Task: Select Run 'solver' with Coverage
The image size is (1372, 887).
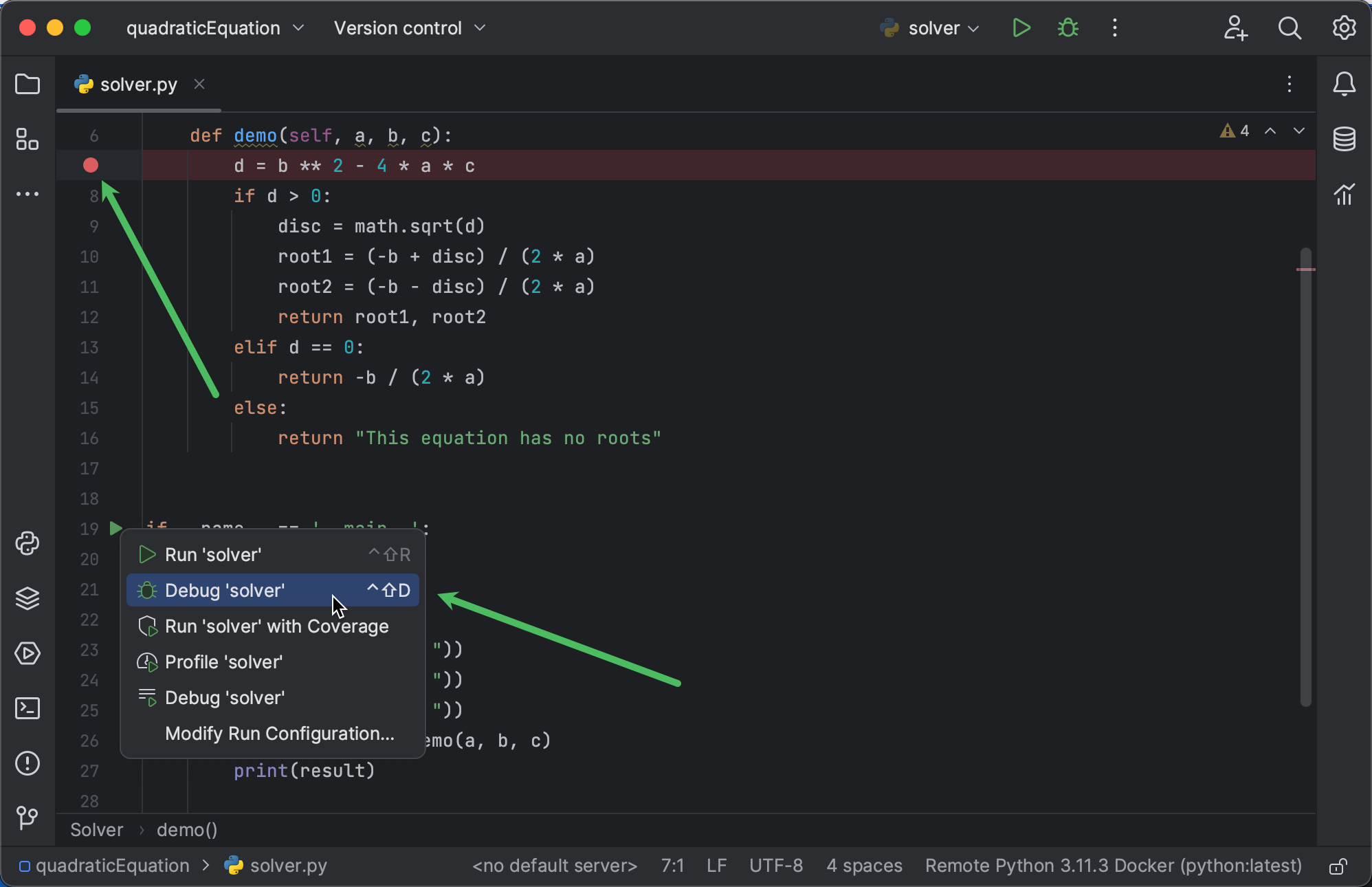Action: [x=276, y=626]
